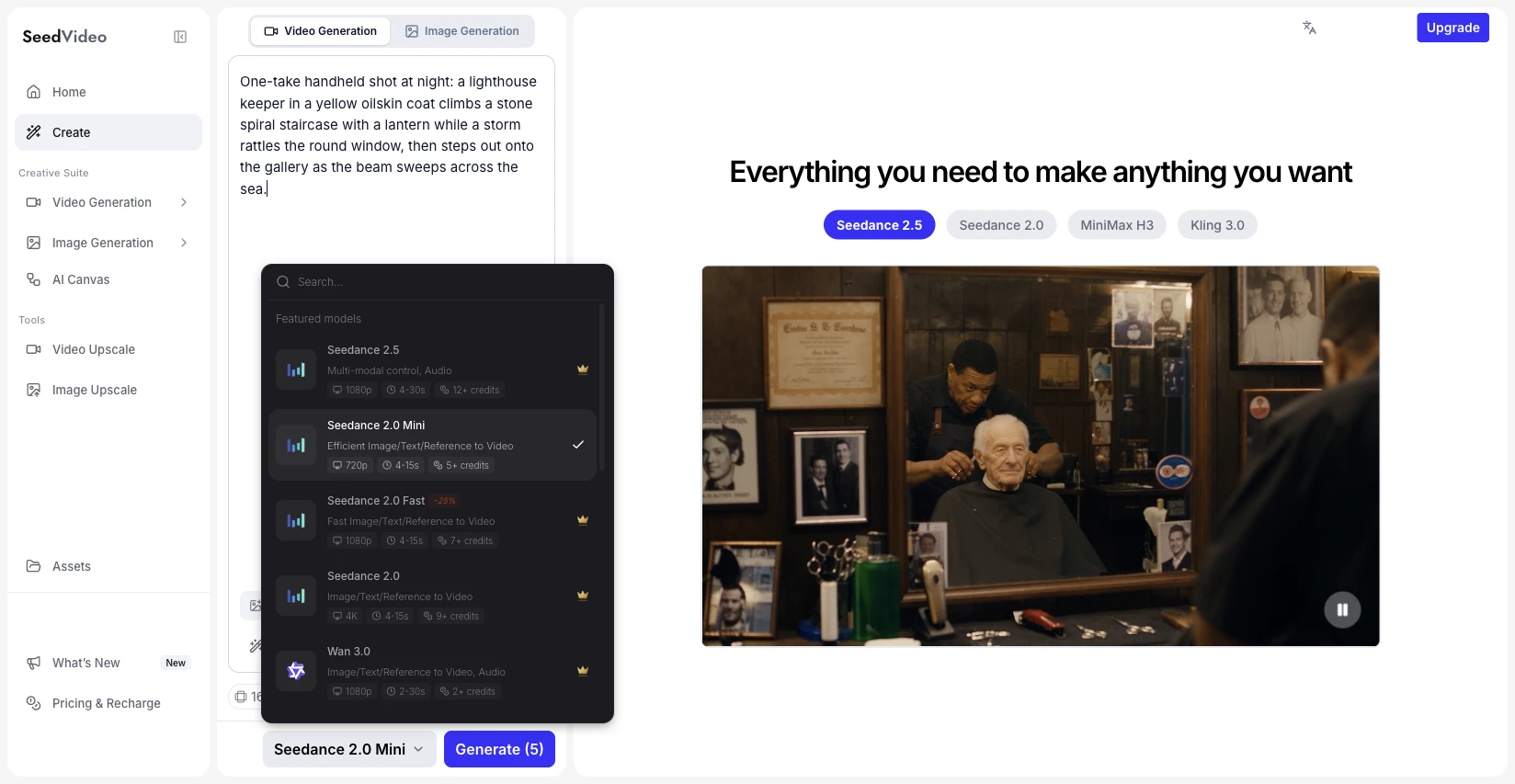The image size is (1515, 784).
Task: Select the Seedance 2.5 model option
Action: click(x=433, y=369)
